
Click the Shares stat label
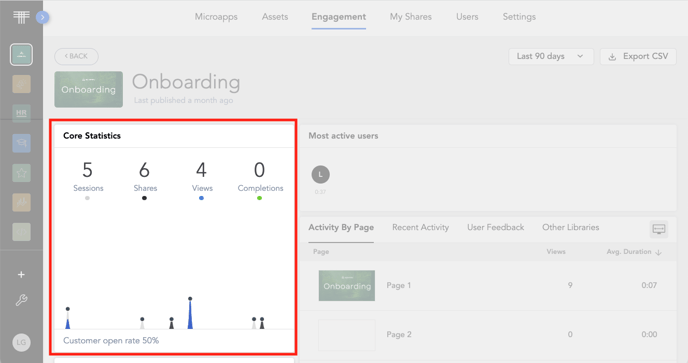(145, 188)
